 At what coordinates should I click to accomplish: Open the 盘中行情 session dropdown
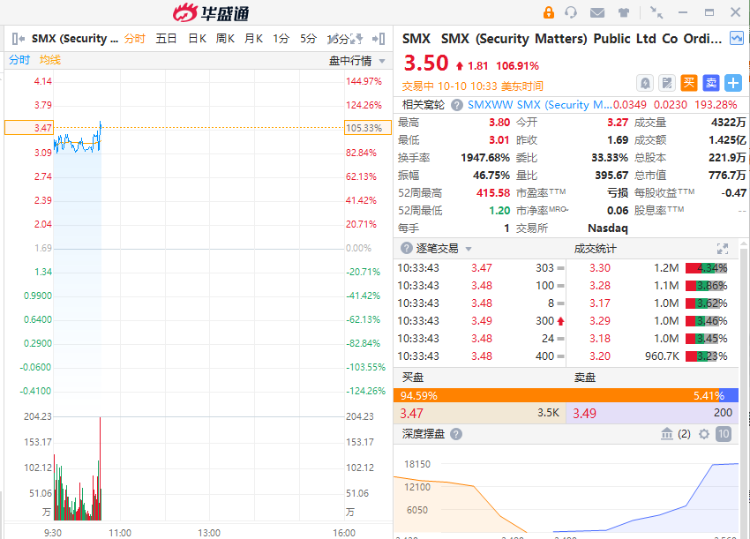click(357, 61)
